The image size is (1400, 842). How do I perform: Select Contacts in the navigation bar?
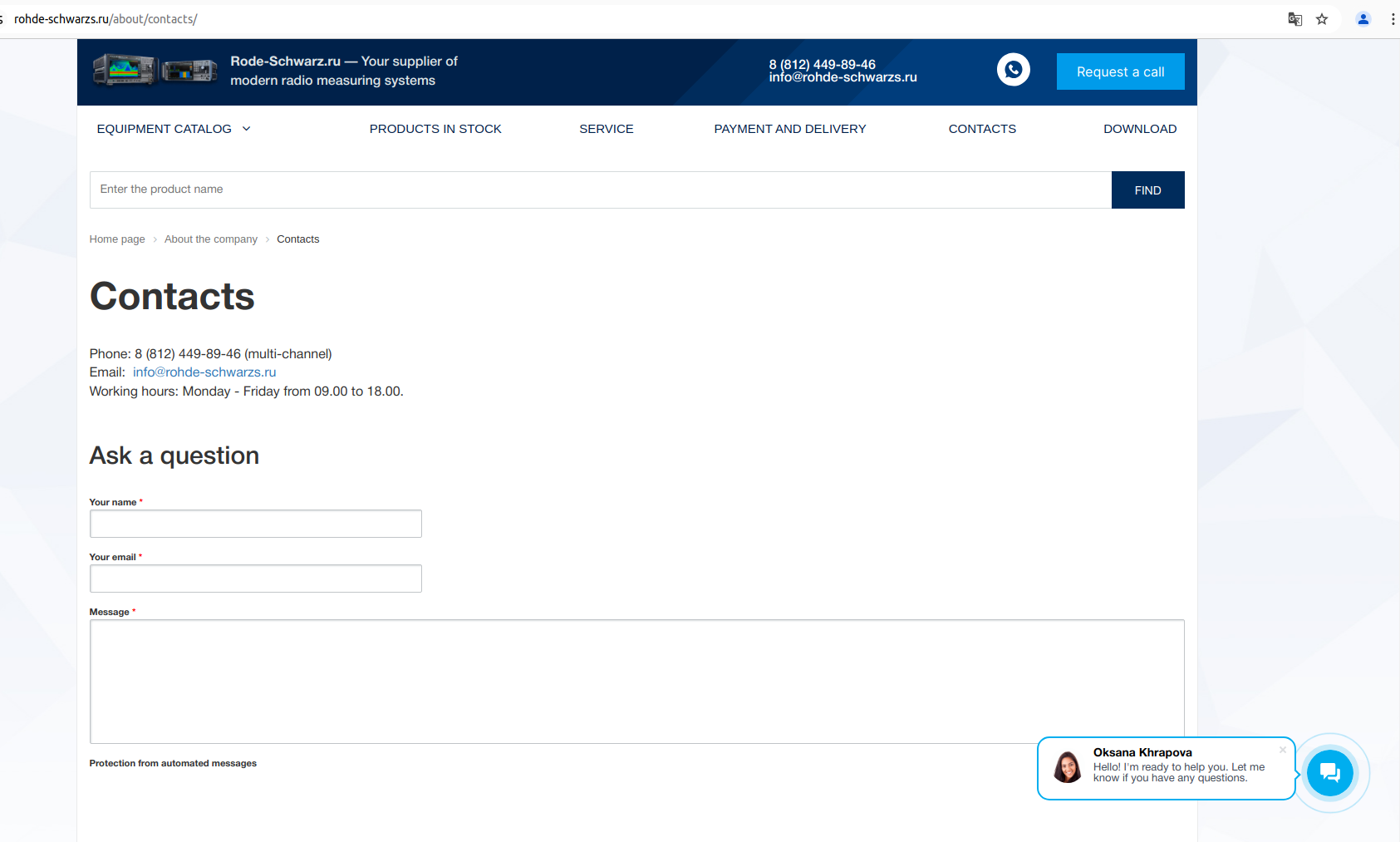(x=982, y=129)
